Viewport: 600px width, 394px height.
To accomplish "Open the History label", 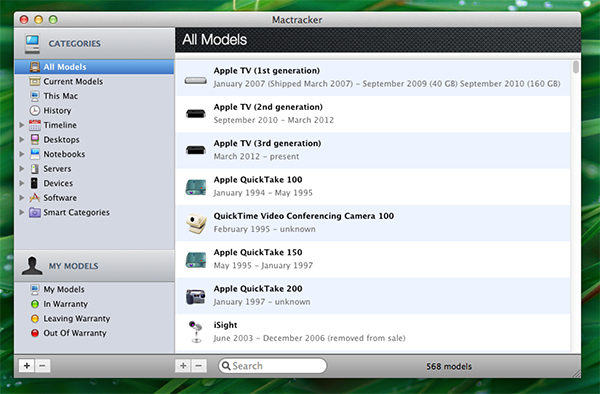I will click(57, 111).
